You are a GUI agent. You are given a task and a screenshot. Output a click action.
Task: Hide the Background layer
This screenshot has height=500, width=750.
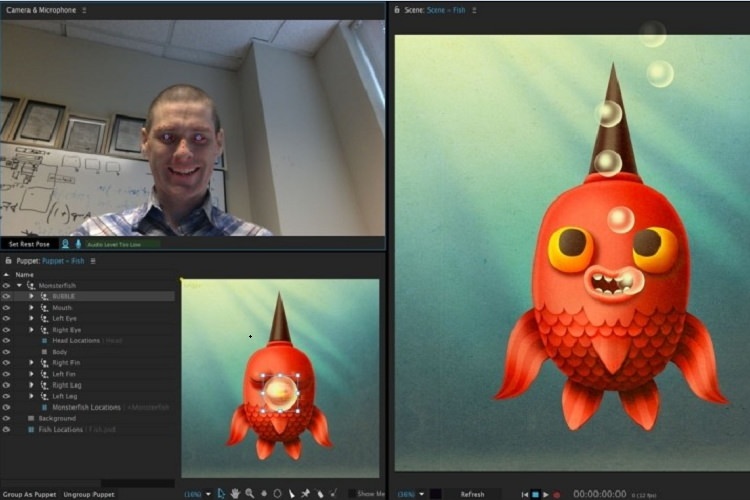(6, 419)
